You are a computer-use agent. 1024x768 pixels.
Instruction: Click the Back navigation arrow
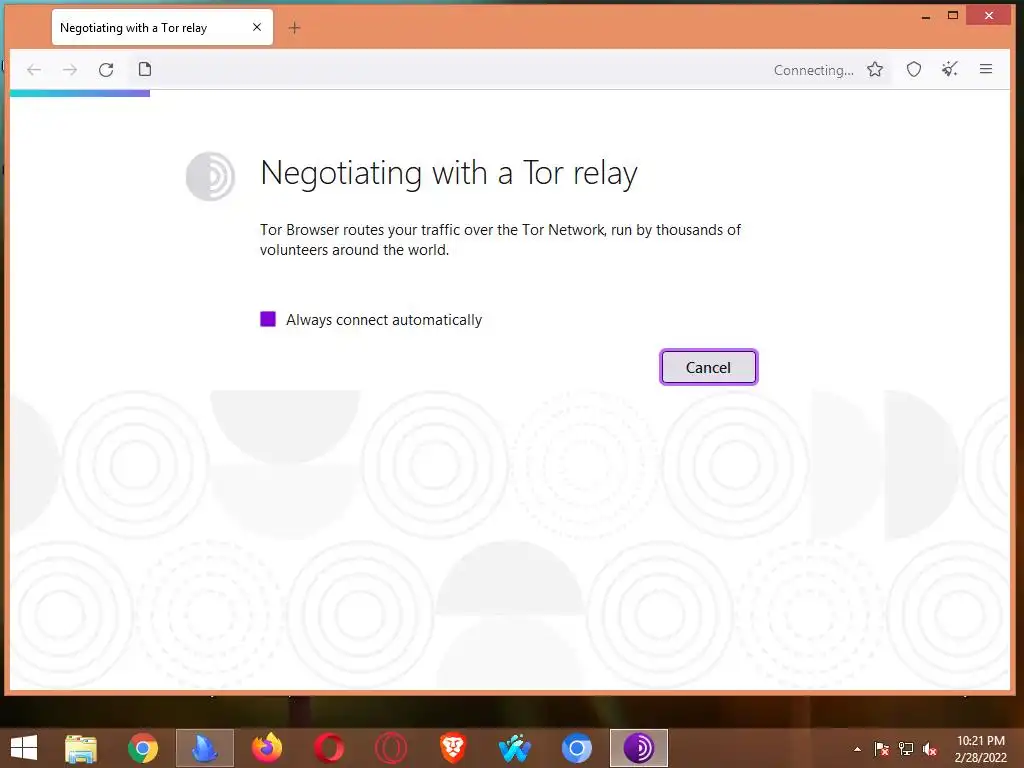point(34,70)
